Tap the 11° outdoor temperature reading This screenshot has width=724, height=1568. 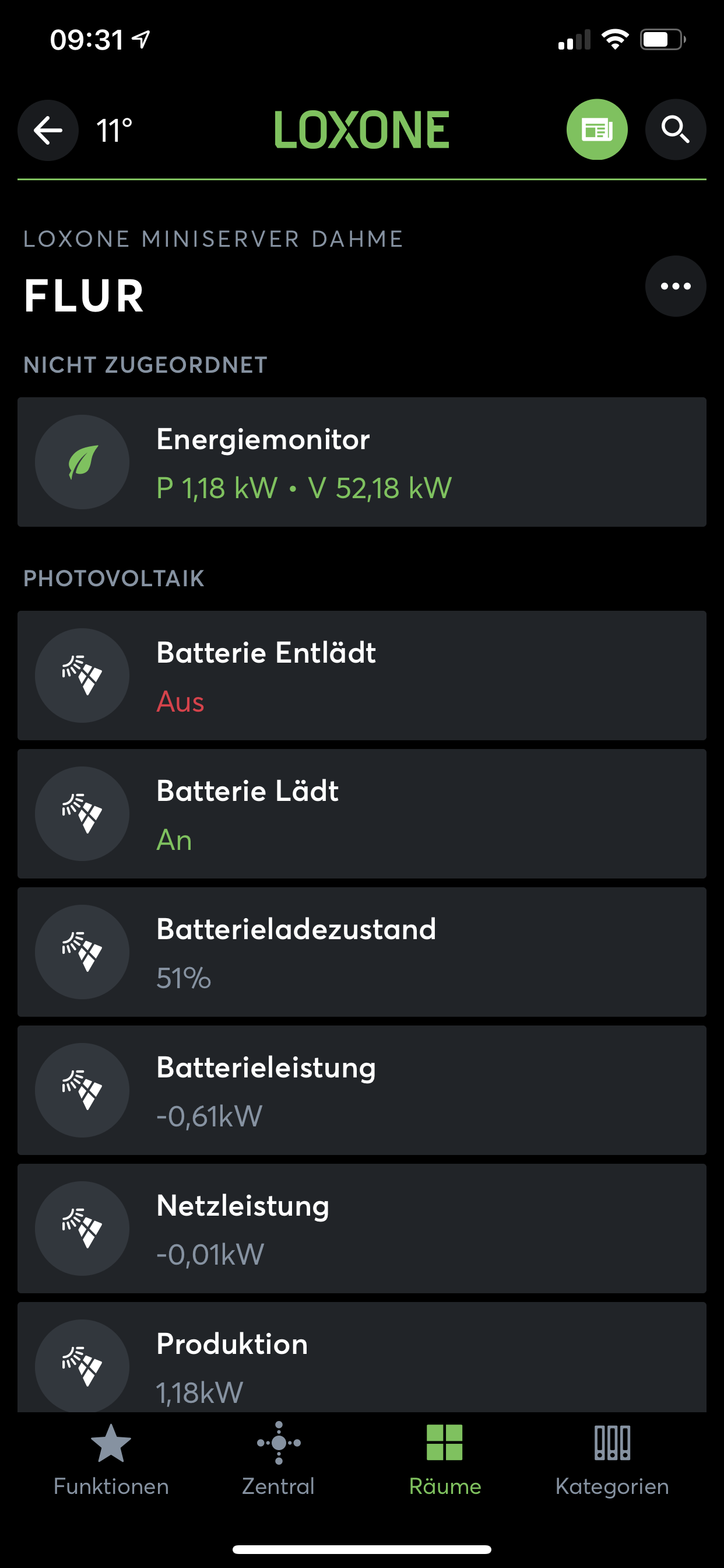(x=114, y=130)
